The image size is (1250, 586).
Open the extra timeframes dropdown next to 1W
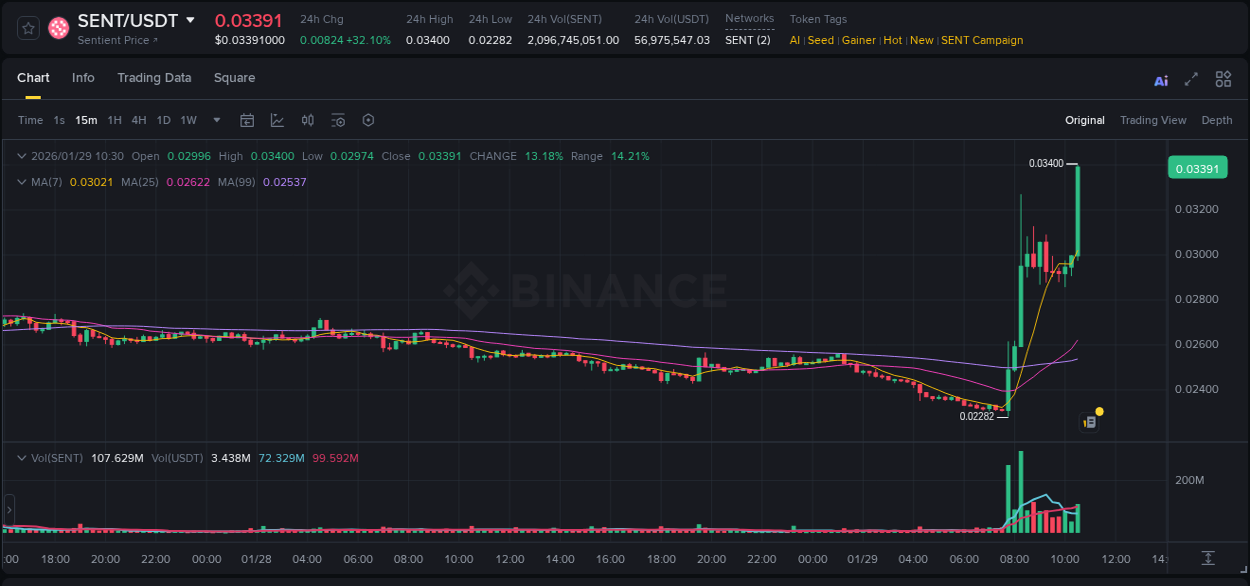pyautogui.click(x=215, y=120)
